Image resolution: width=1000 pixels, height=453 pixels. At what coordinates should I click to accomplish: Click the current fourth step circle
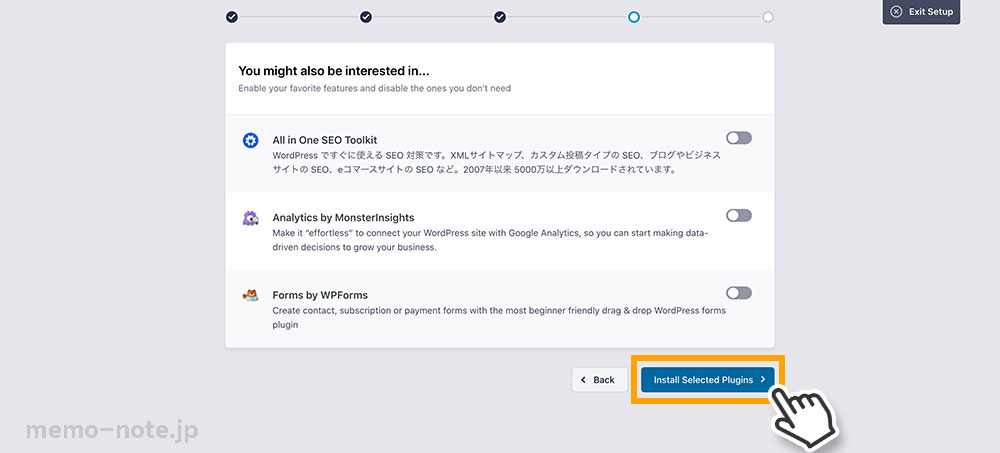634,17
